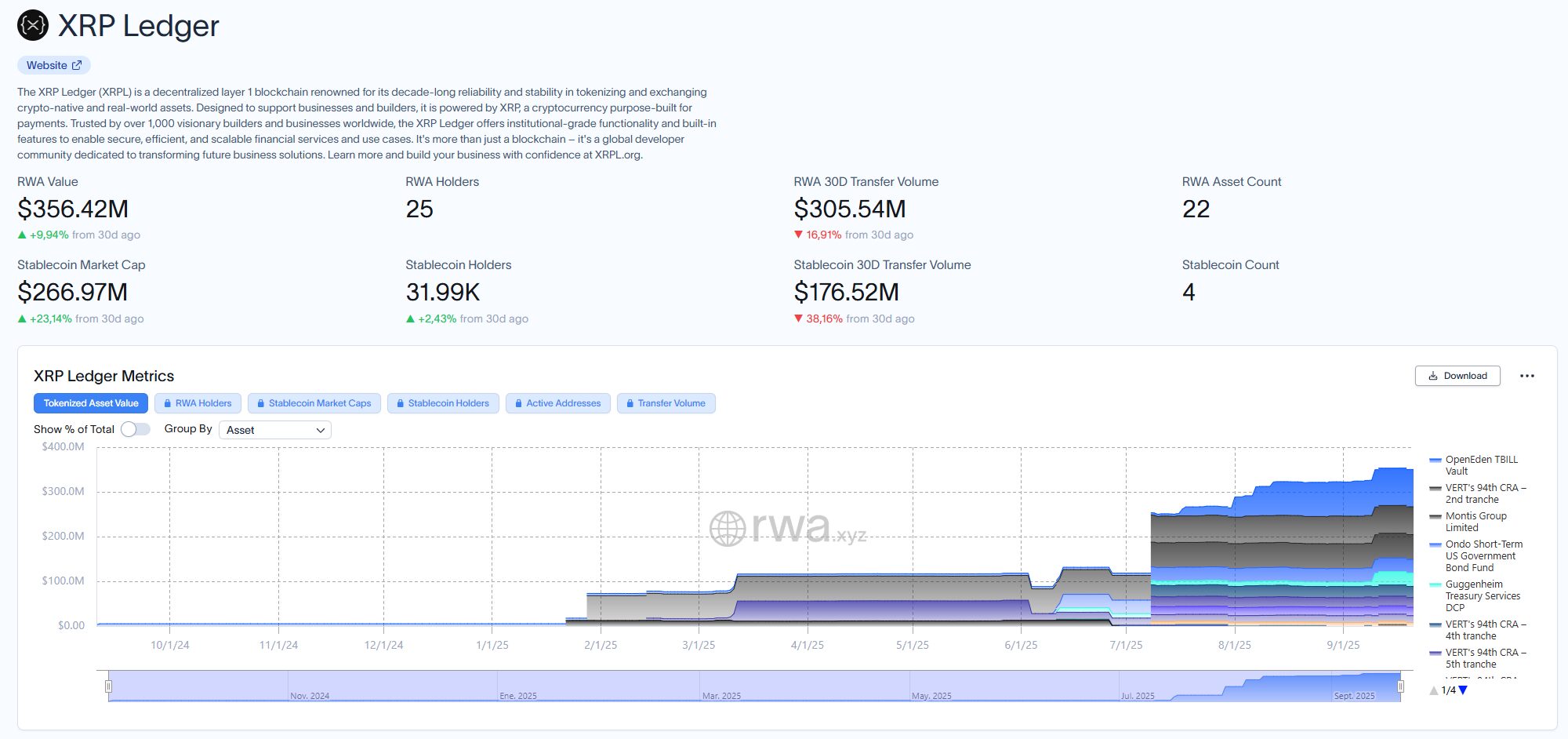The width and height of the screenshot is (1568, 739).
Task: Toggle Ondo Short-Term US Government Bond Fund series
Action: coord(1476,555)
